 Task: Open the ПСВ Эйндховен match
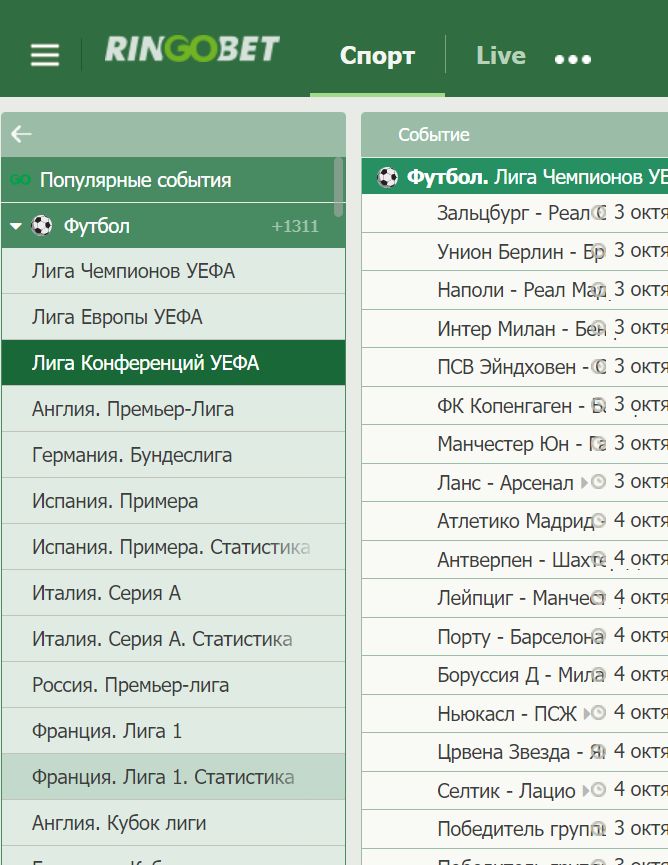tap(521, 367)
